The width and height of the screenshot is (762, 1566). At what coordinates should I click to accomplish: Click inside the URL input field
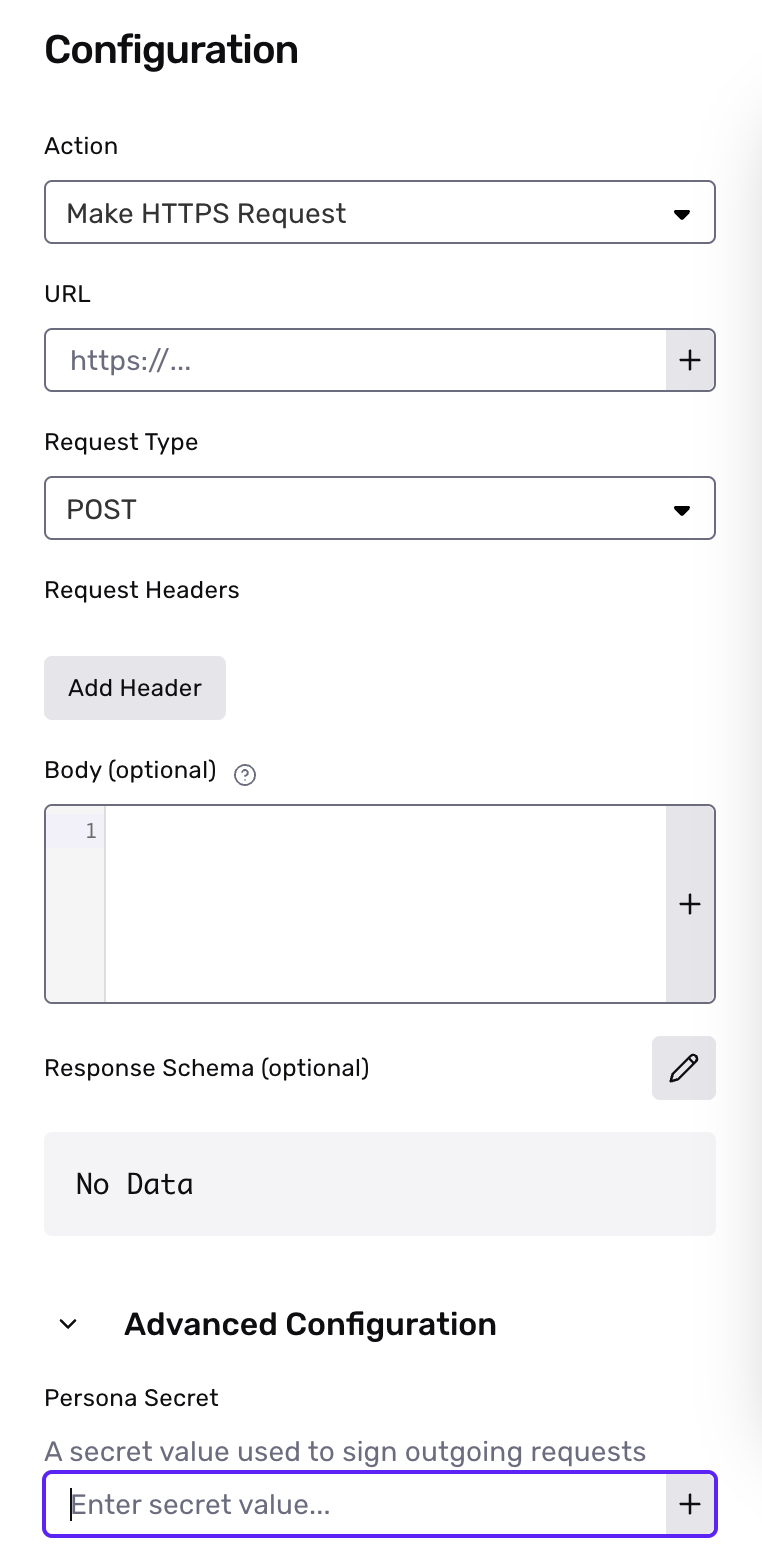click(350, 359)
